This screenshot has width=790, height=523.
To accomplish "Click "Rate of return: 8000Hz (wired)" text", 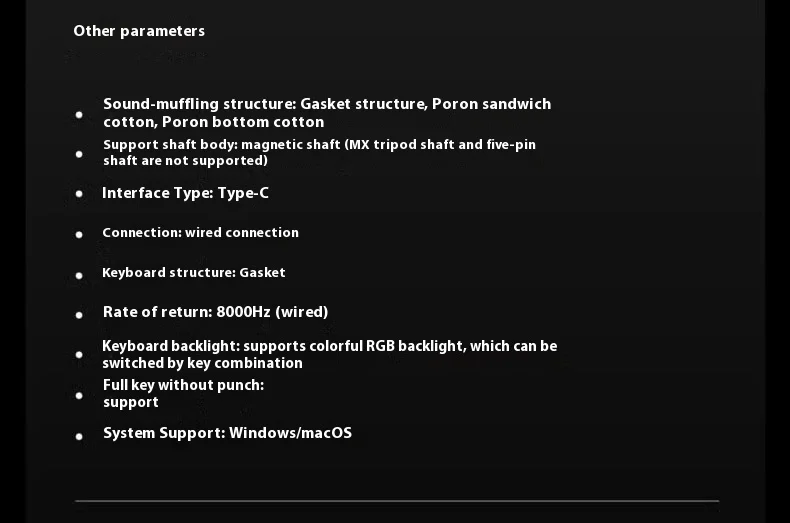I will pos(215,312).
